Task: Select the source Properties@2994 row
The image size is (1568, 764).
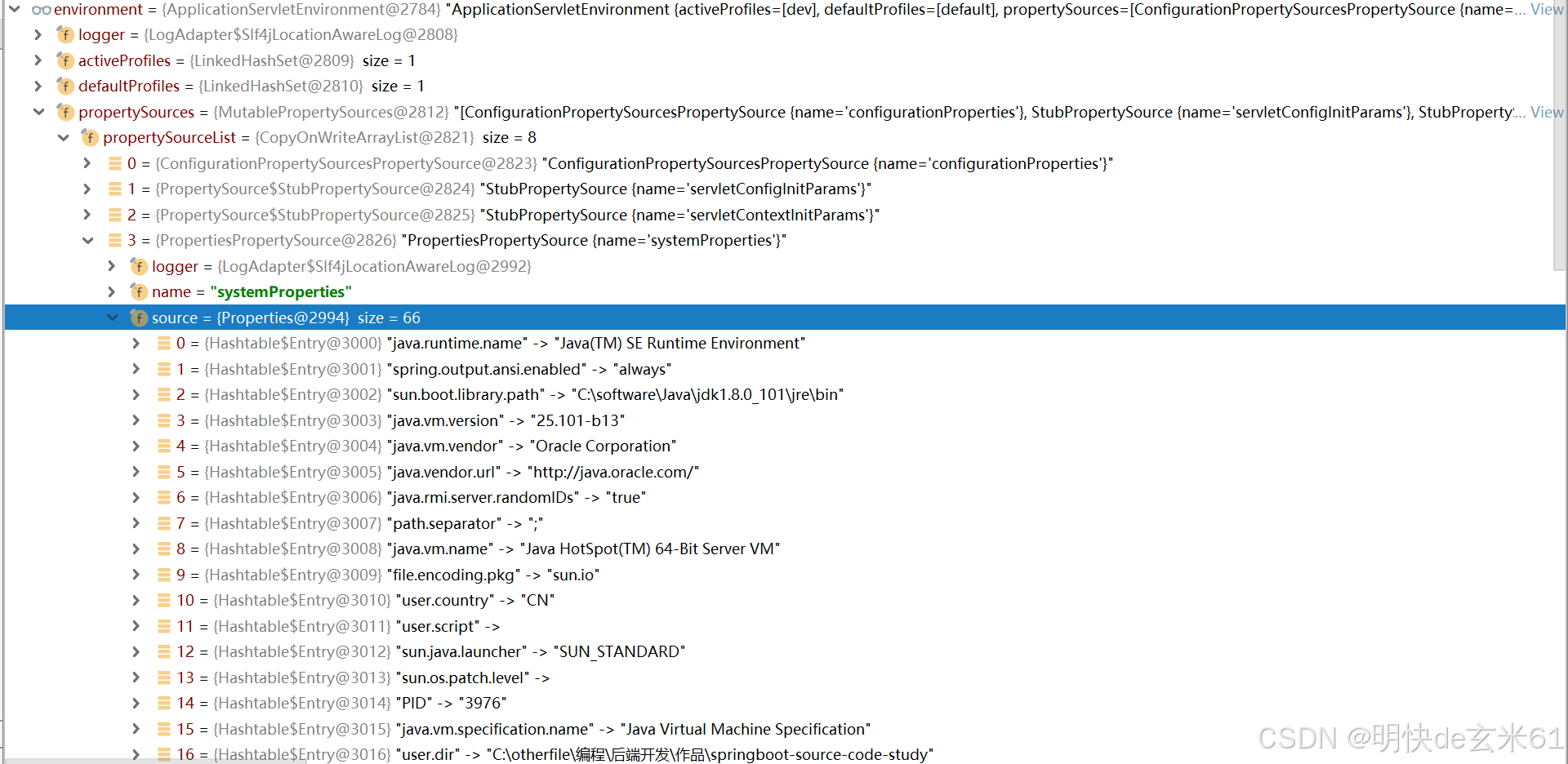Action: pos(785,318)
